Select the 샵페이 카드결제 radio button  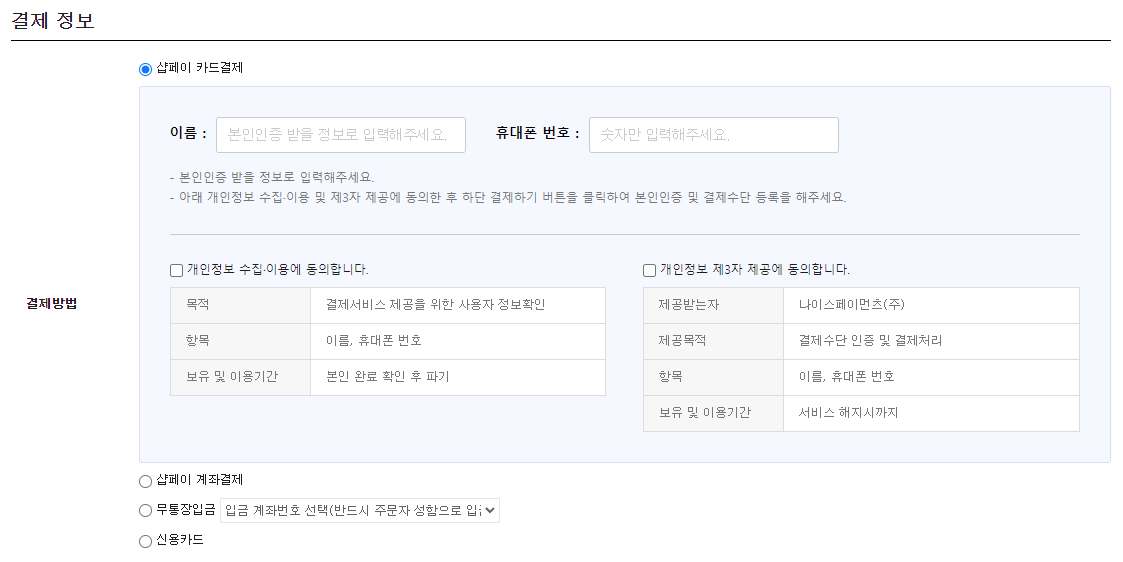[x=146, y=69]
